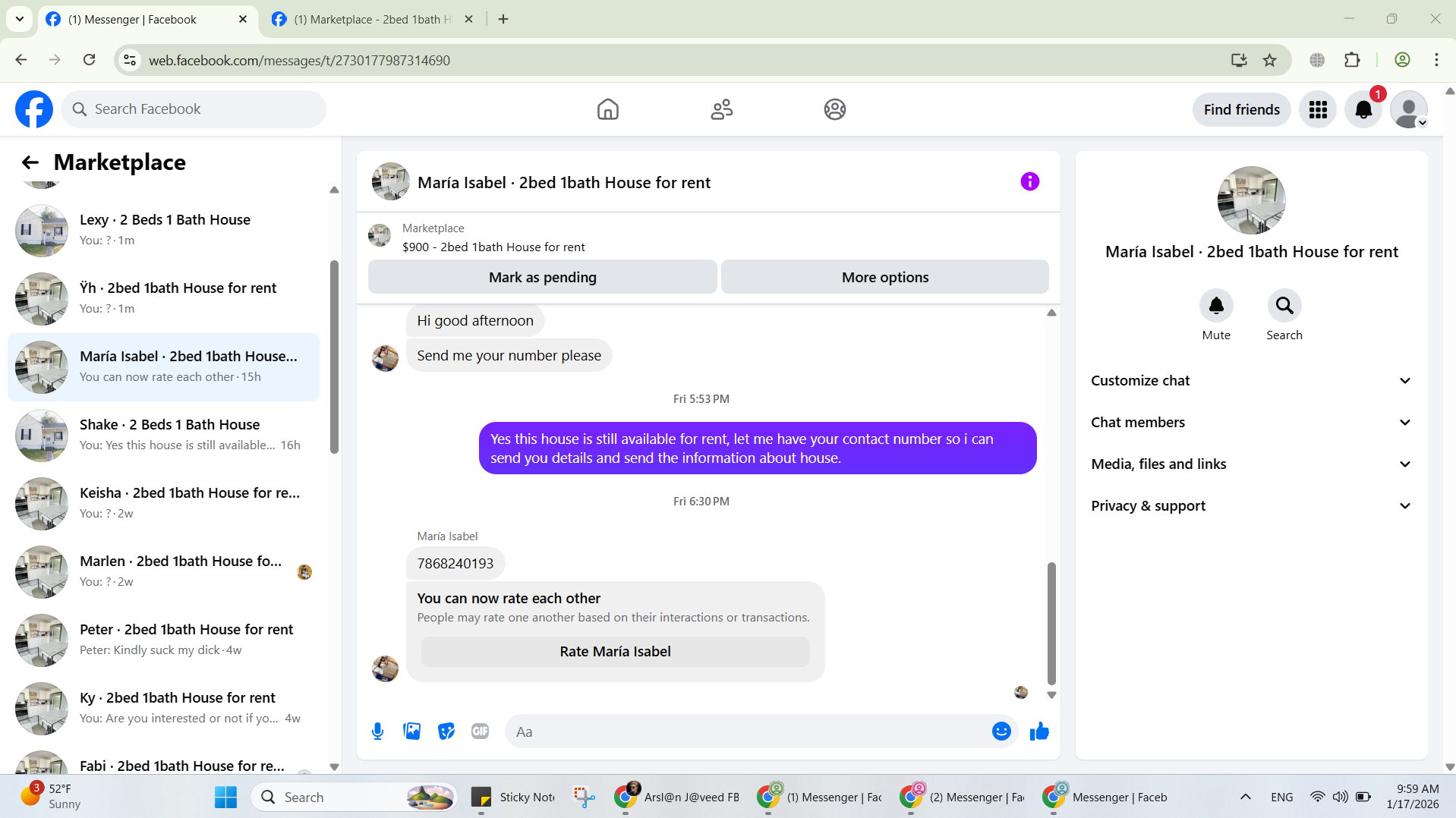Screen dimensions: 1456x818
Task: Open the account profile avatar menu
Action: pyautogui.click(x=1409, y=109)
